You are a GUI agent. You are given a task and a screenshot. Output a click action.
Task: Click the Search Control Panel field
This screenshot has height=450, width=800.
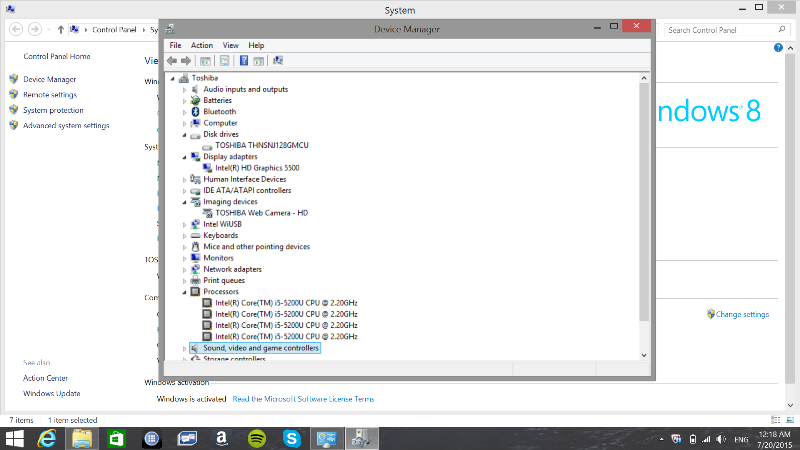(x=715, y=31)
